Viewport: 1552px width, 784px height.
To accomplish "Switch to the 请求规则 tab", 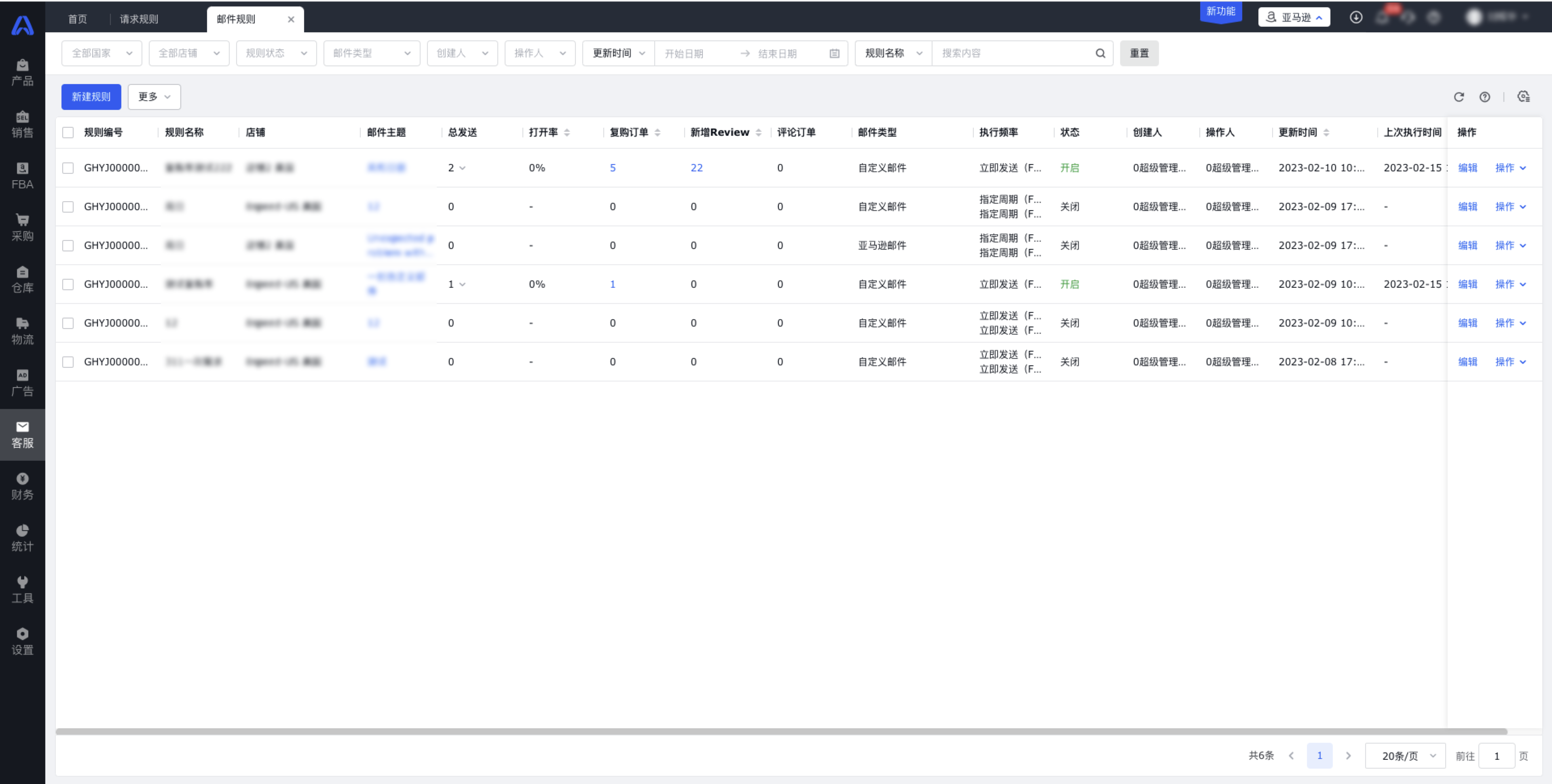I will 139,19.
